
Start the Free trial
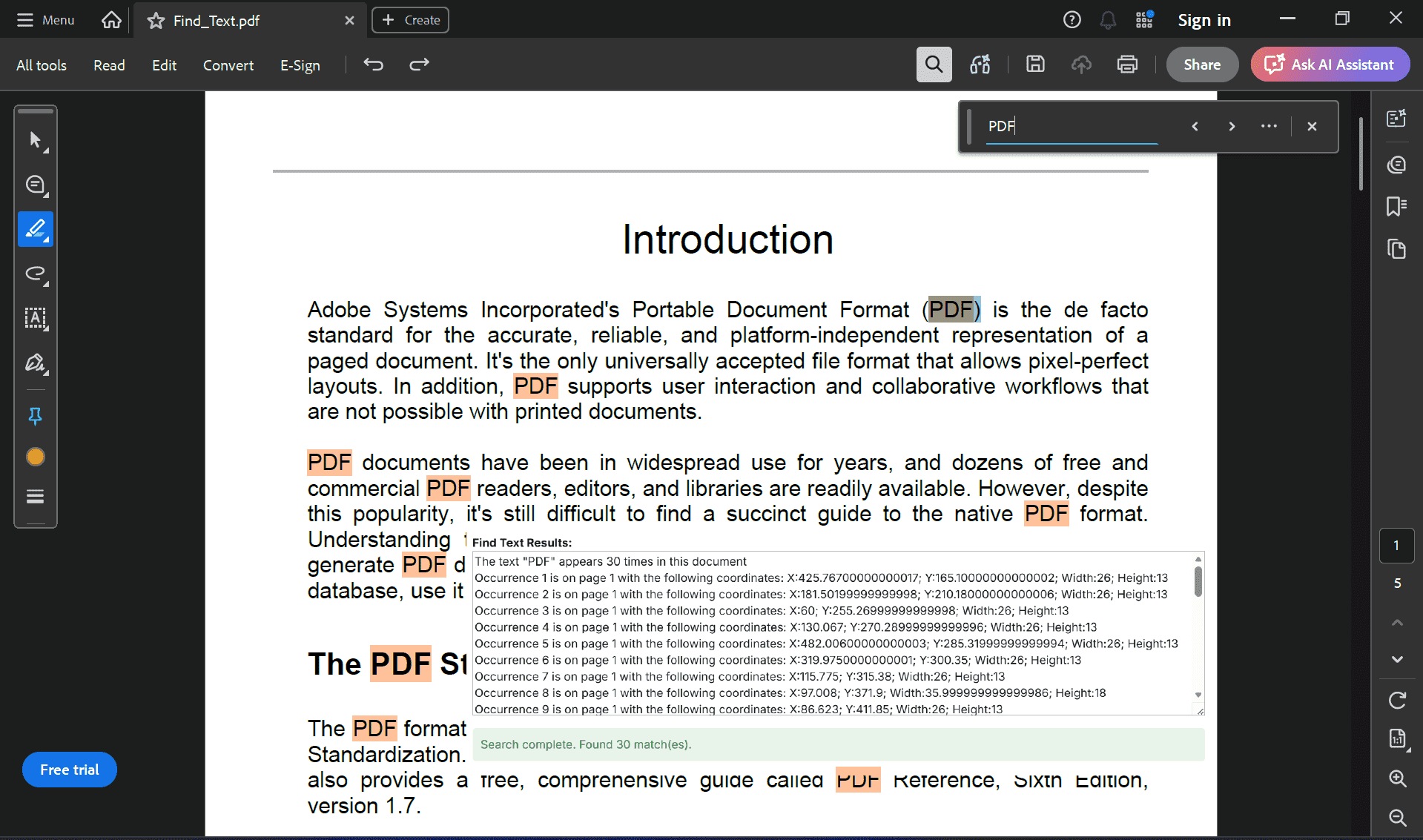click(70, 770)
